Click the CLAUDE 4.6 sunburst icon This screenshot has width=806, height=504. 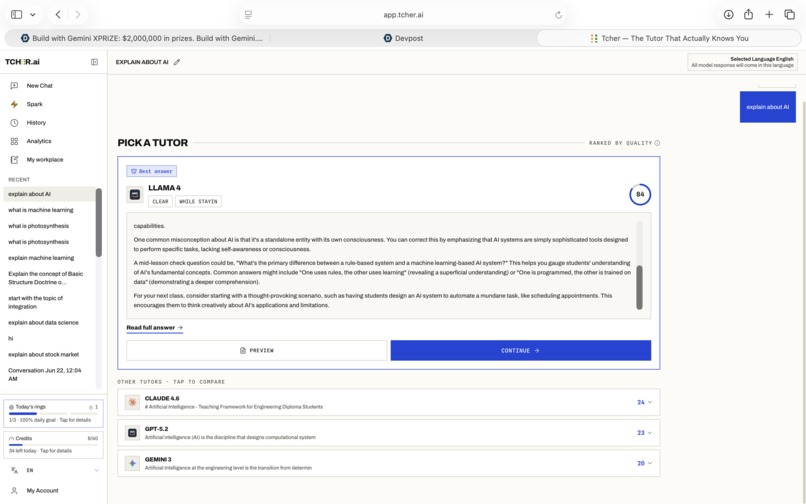tap(132, 402)
